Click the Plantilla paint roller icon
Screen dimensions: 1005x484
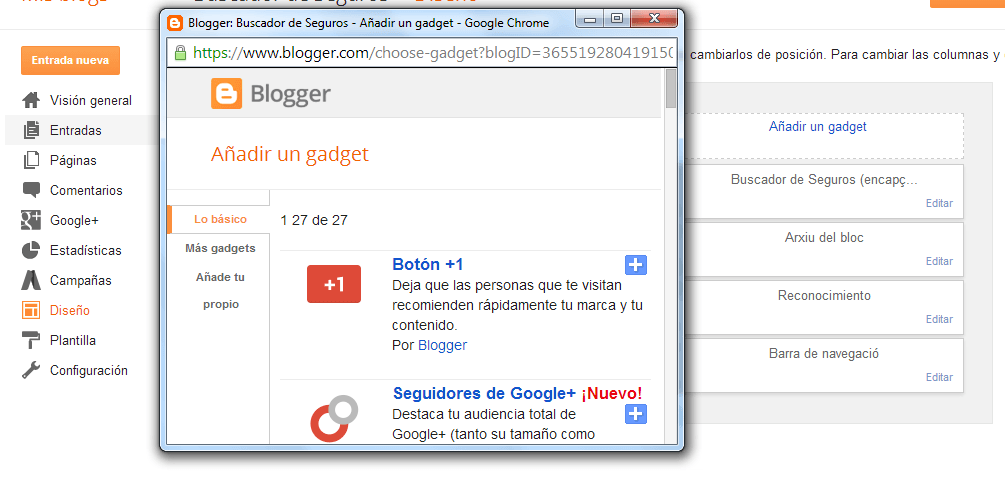[x=31, y=340]
